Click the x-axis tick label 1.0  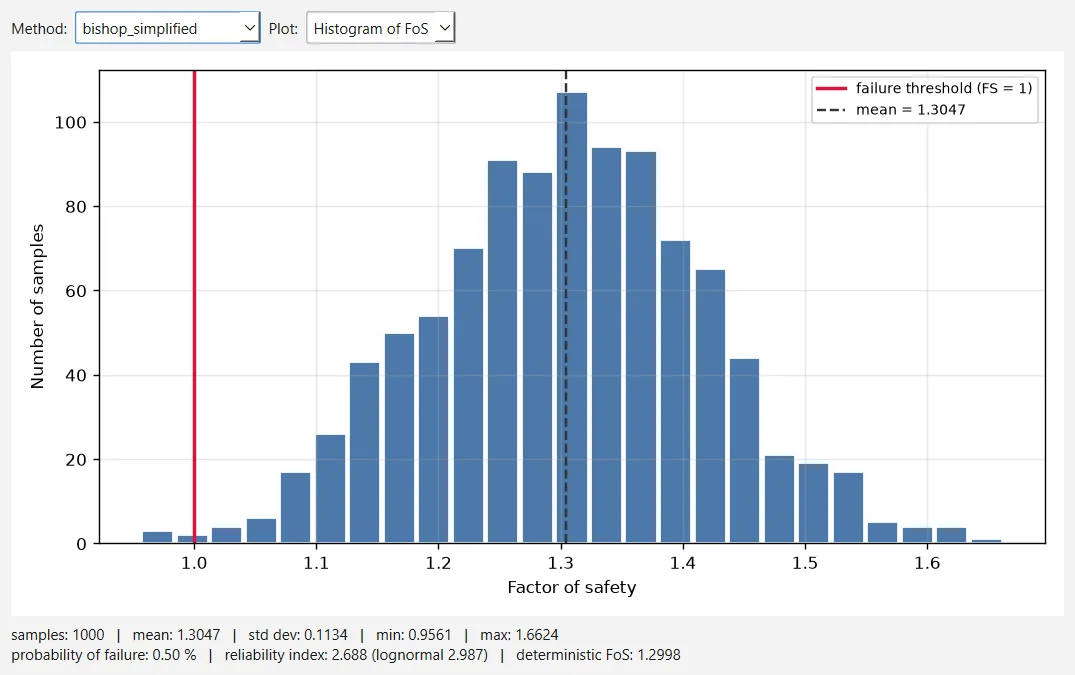(194, 563)
